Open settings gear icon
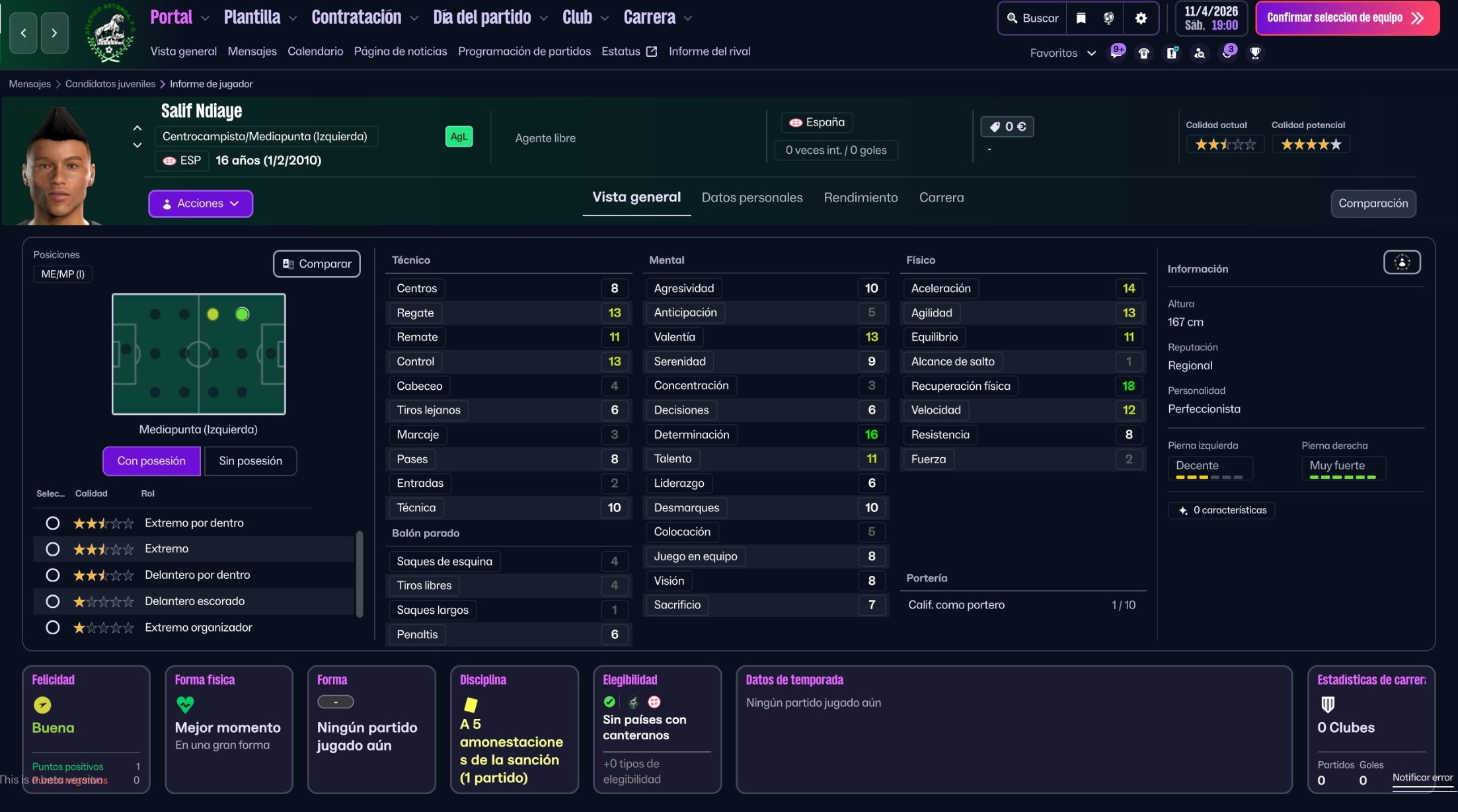 (1141, 18)
